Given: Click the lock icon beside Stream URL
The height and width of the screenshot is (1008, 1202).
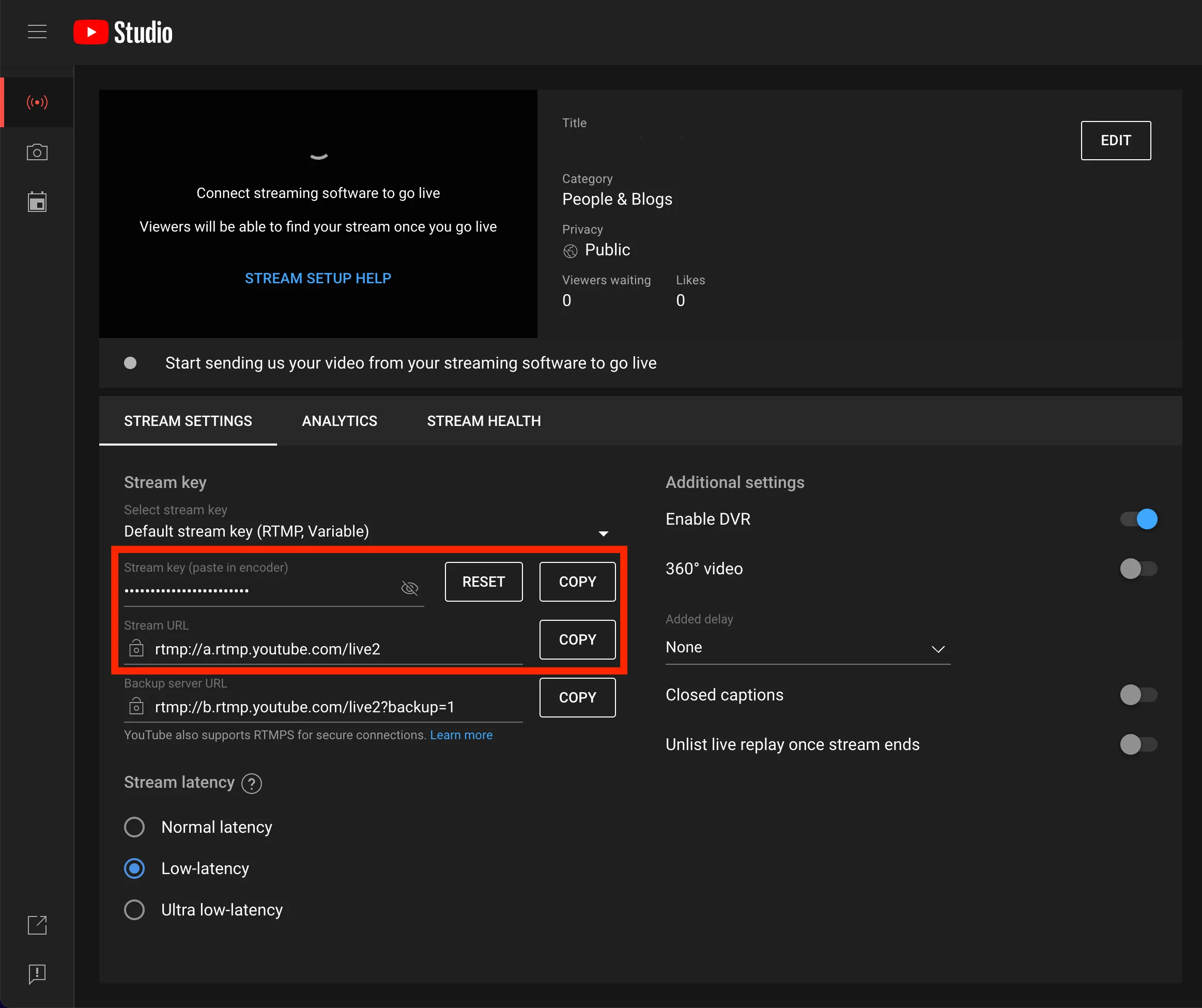Looking at the screenshot, I should tap(136, 649).
